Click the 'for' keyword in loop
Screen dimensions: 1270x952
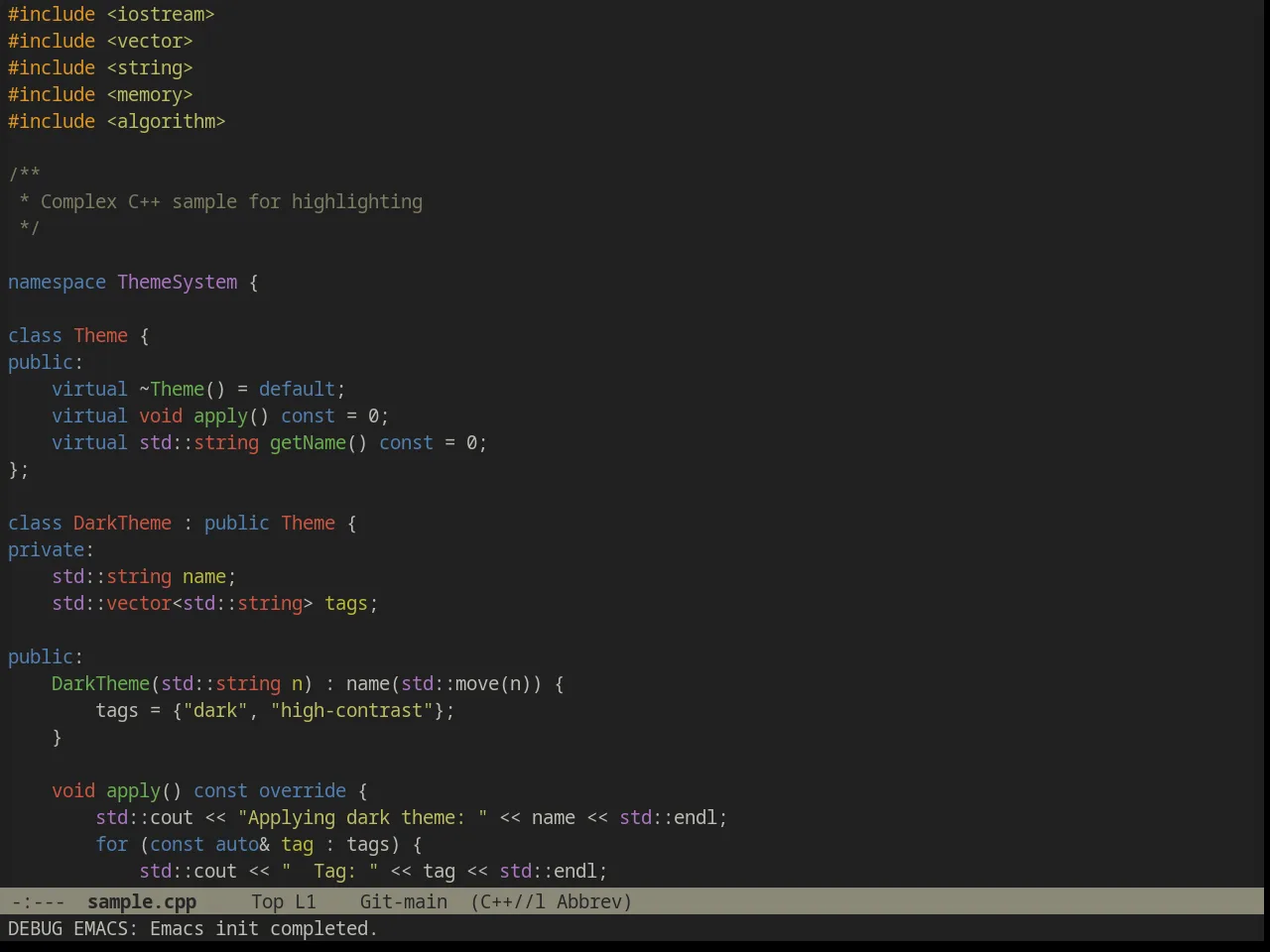click(x=111, y=844)
